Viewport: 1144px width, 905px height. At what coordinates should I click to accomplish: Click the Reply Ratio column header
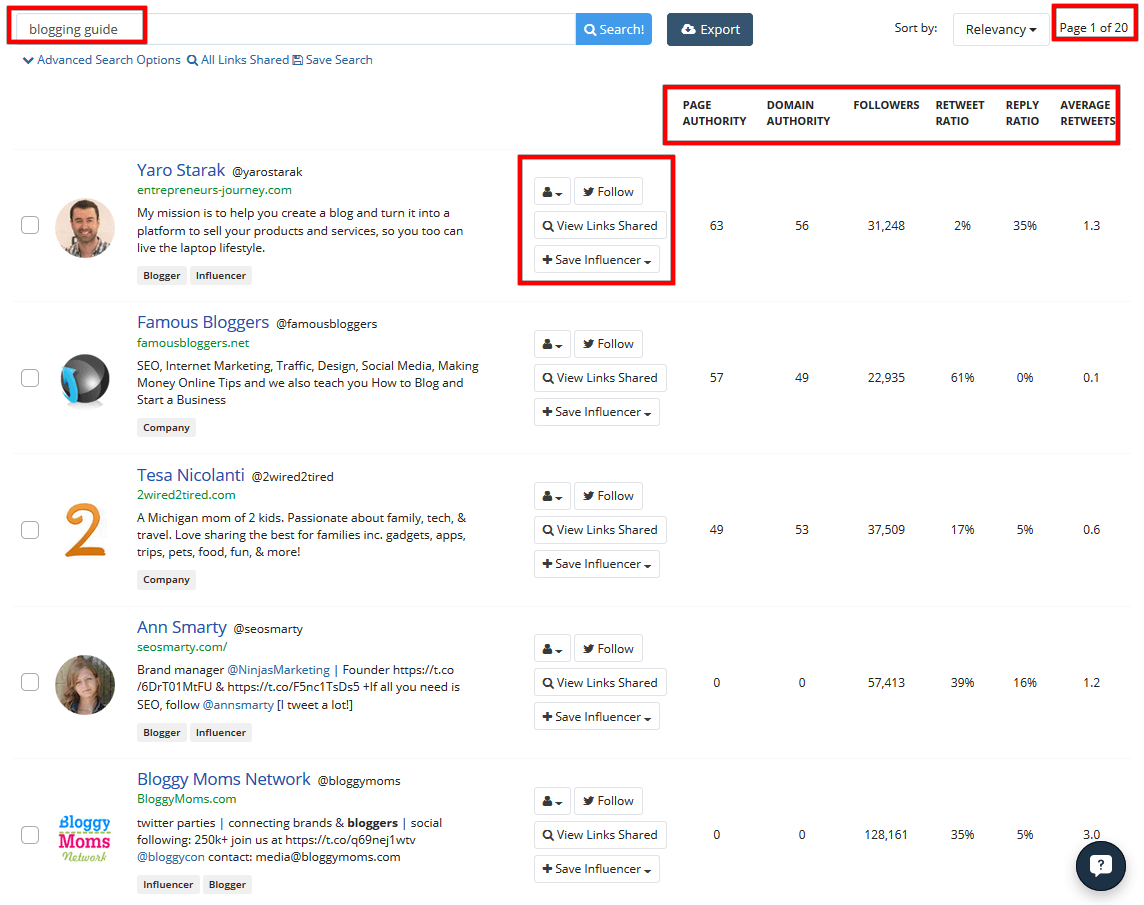[x=1022, y=113]
